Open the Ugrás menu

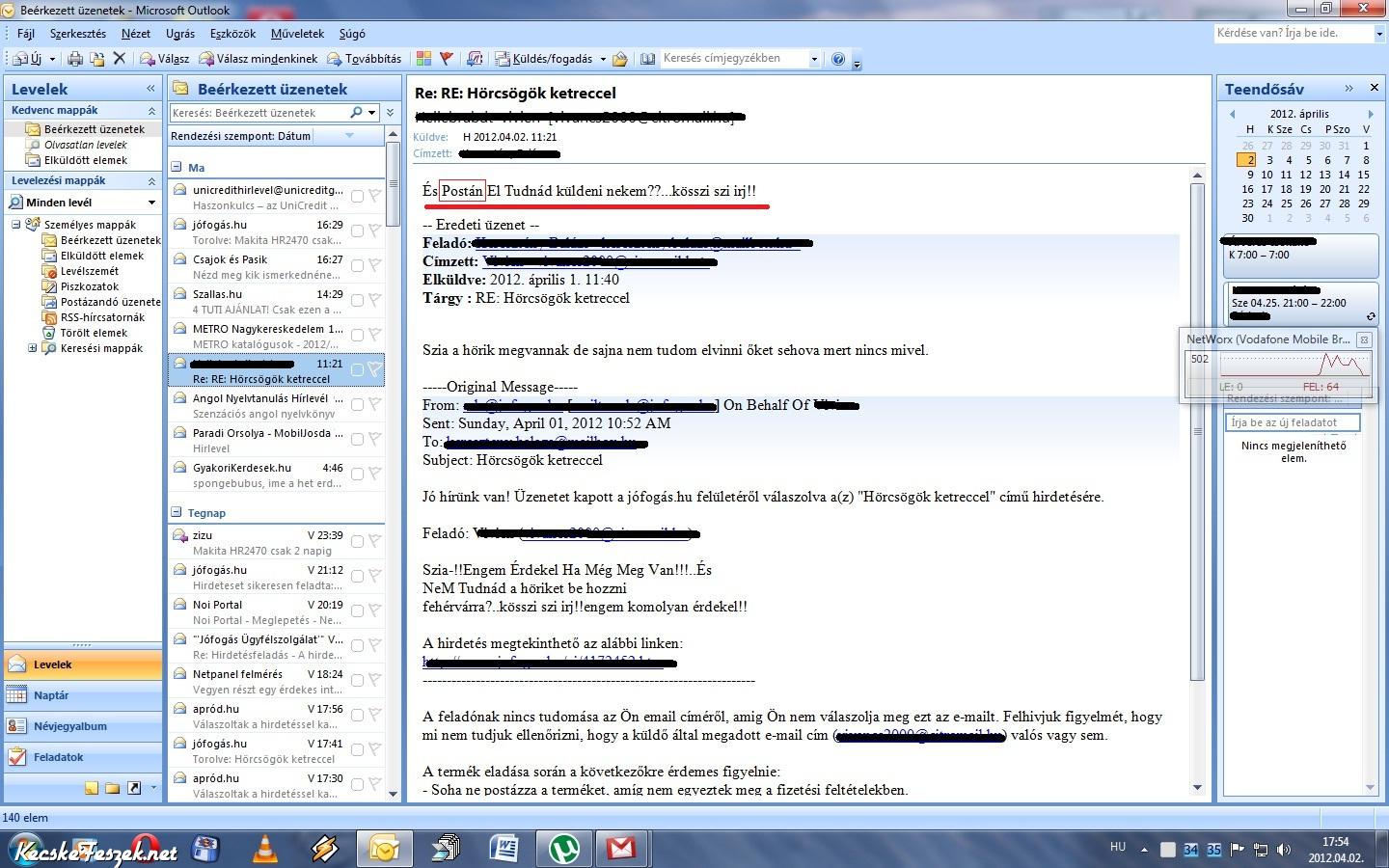click(180, 34)
